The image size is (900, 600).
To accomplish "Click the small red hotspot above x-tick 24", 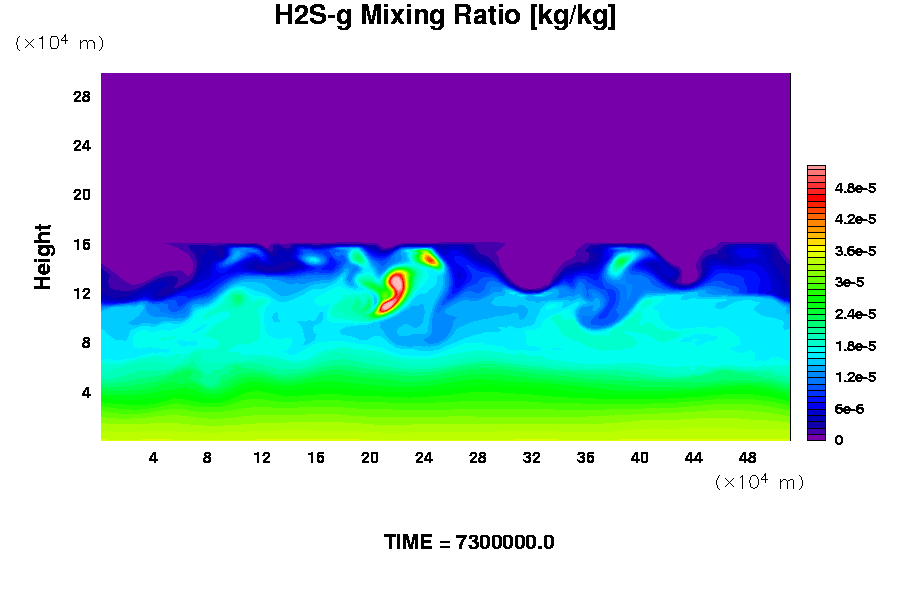I will (x=430, y=259).
